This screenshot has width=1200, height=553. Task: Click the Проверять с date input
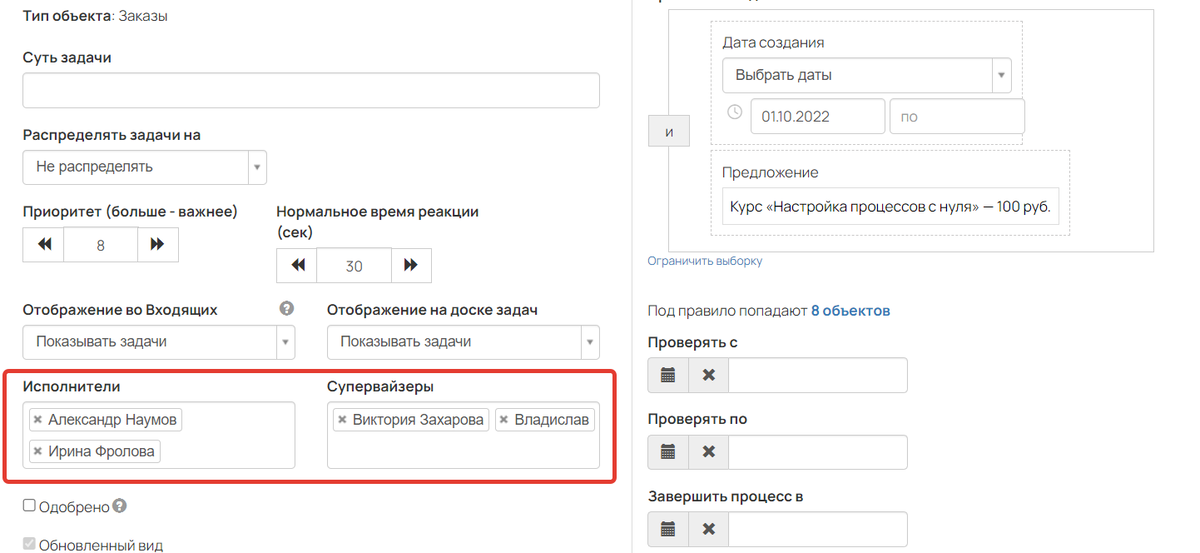(x=818, y=375)
